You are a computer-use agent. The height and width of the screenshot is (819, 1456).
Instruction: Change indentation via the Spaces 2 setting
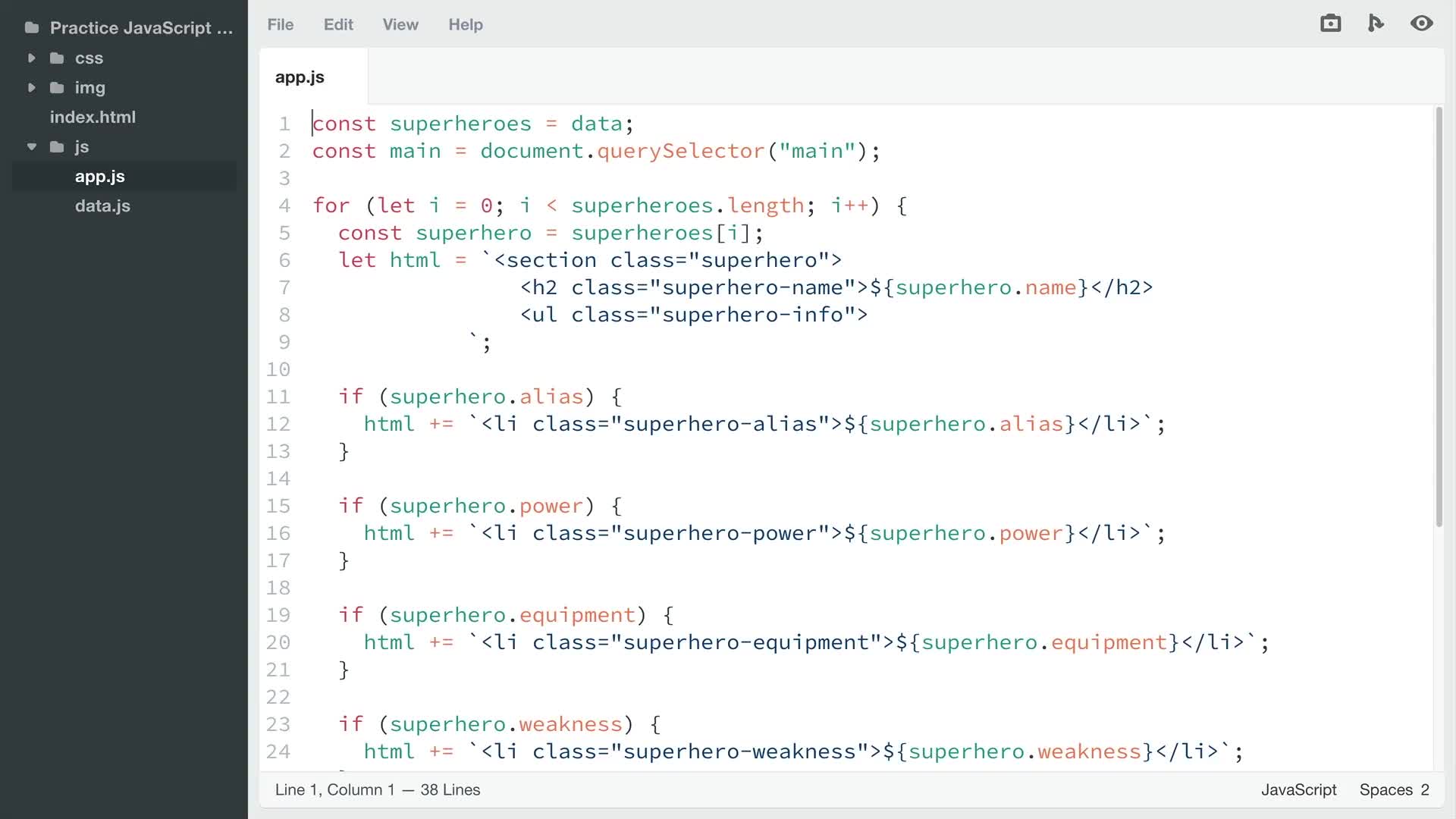[x=1395, y=789]
